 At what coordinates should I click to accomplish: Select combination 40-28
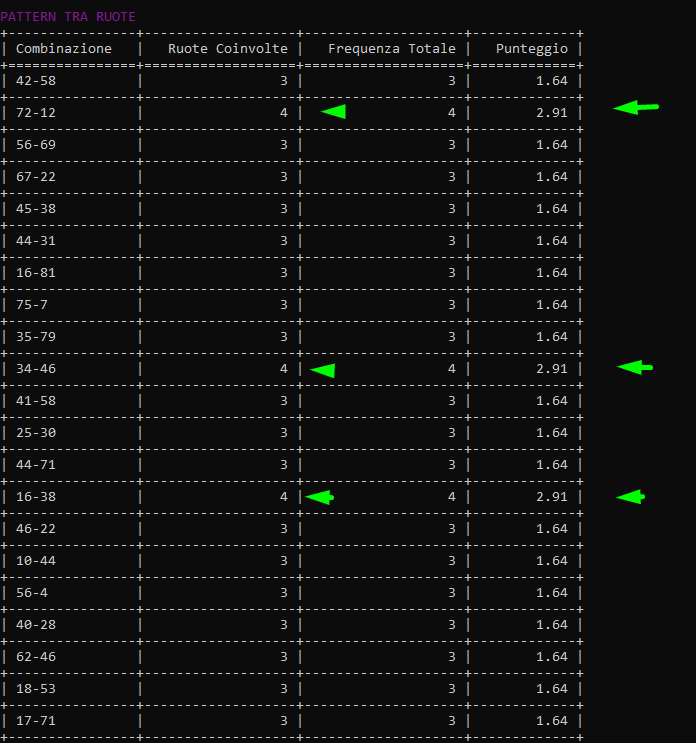36,625
